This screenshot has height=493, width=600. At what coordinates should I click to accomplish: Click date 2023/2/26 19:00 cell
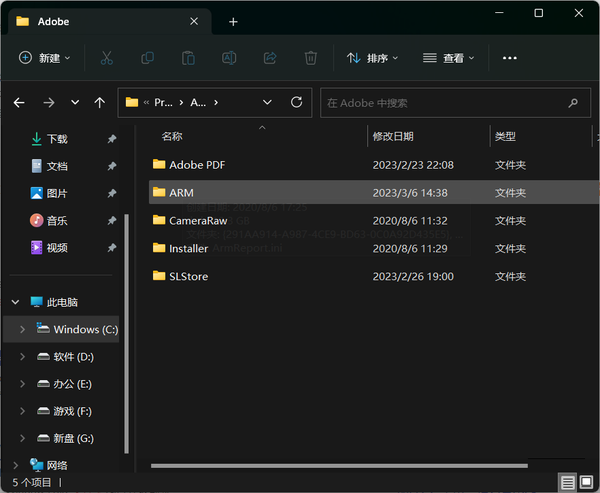(x=413, y=276)
